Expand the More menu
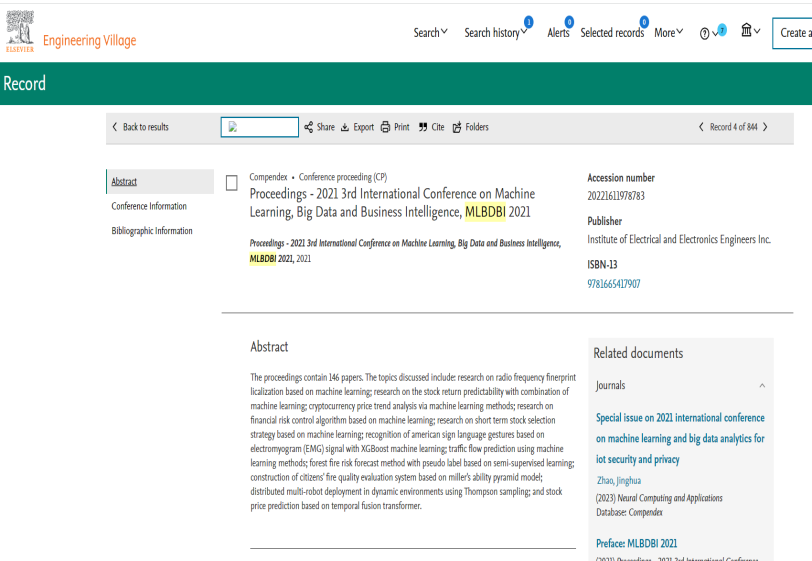Screen dimensions: 812x561 669,33
